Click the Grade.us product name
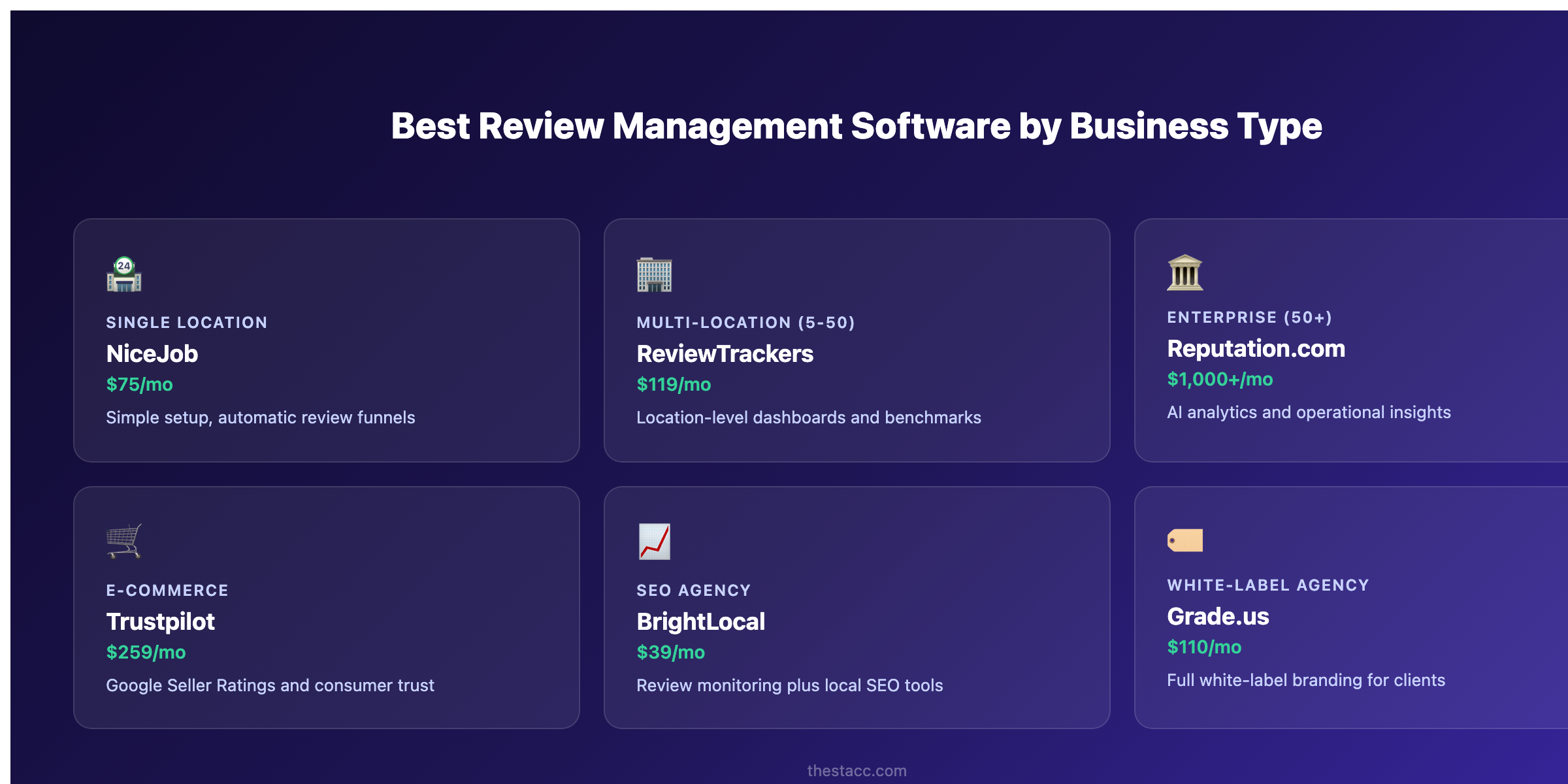 click(x=1218, y=617)
